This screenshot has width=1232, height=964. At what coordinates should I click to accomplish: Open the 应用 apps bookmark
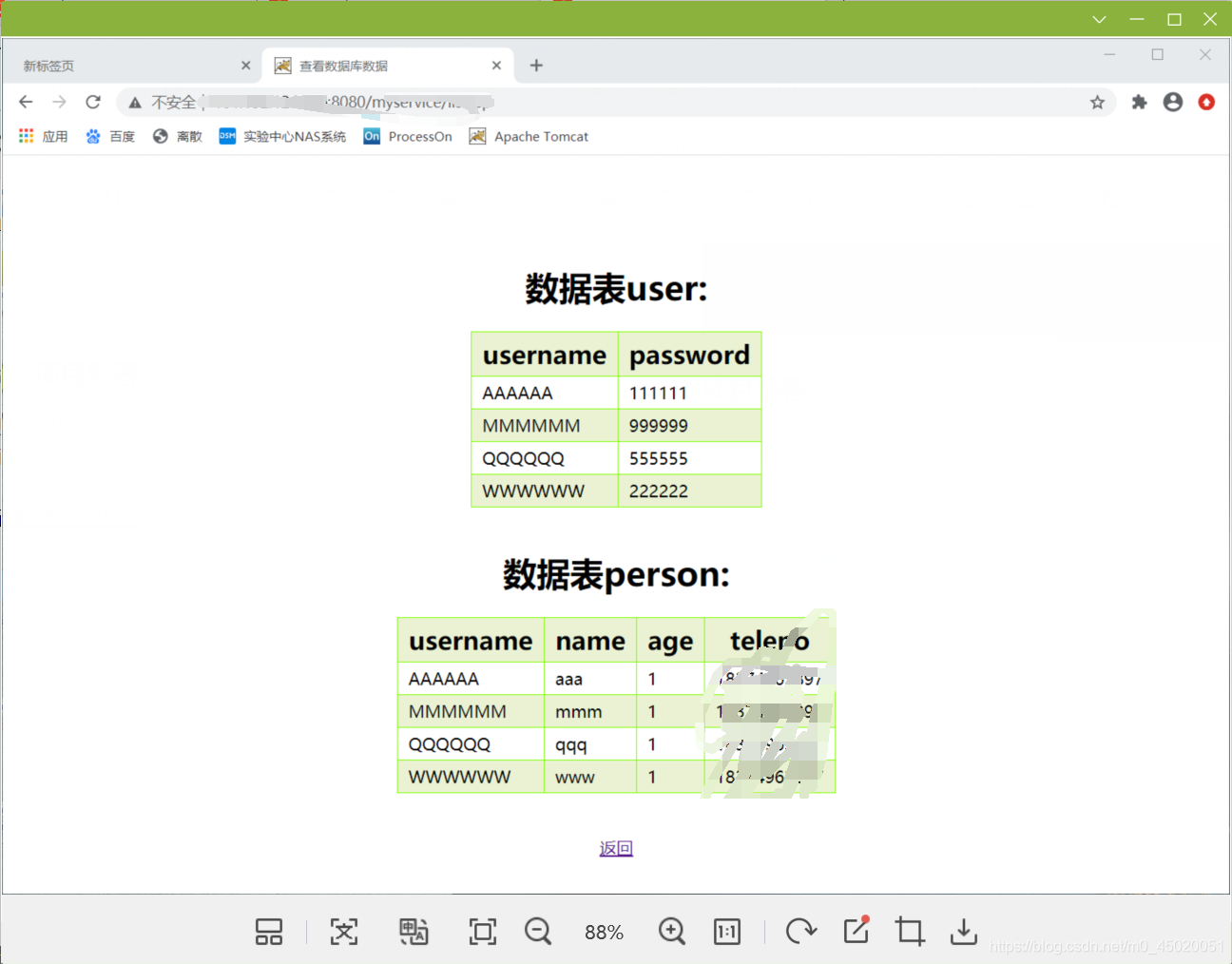point(43,136)
